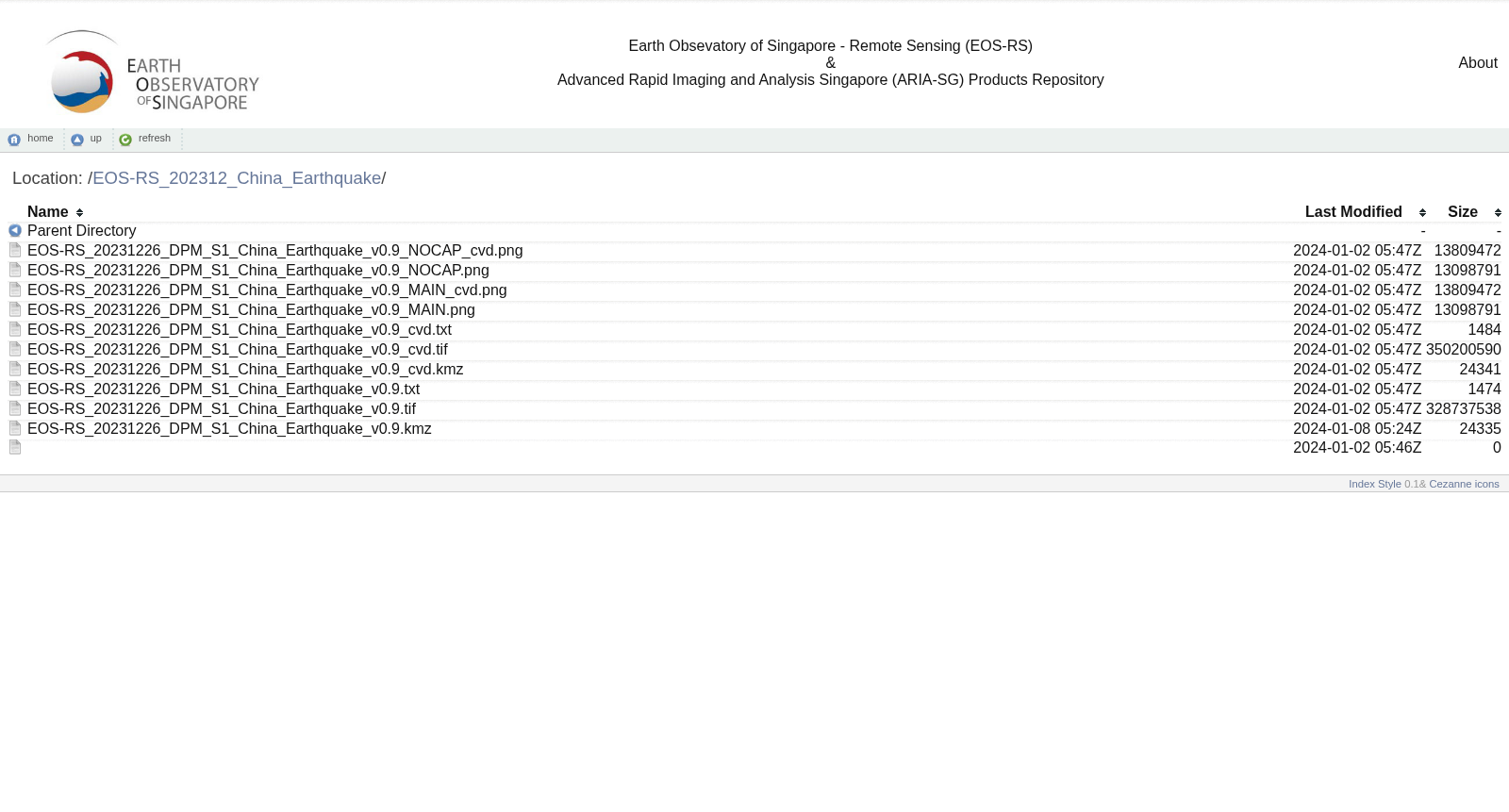Open the About page
This screenshot has width=1509, height=812.
pos(1478,63)
